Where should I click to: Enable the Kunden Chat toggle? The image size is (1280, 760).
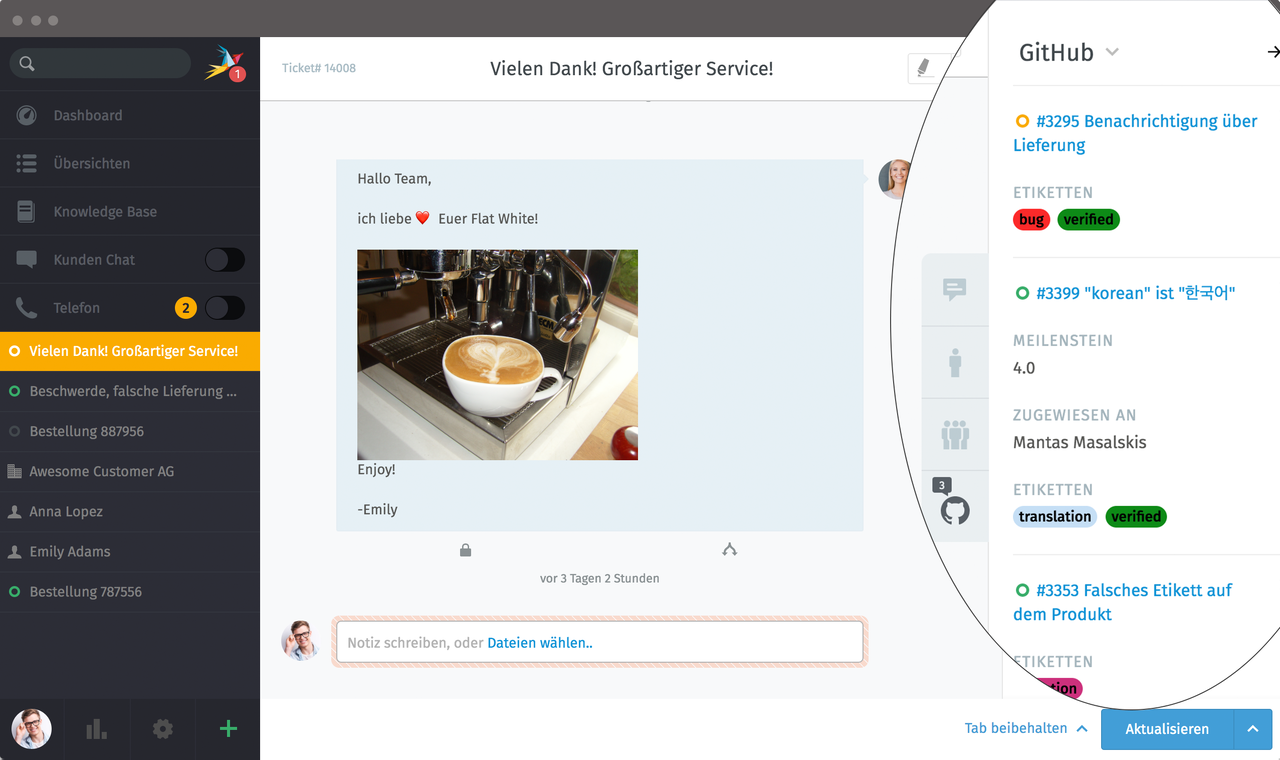point(224,259)
